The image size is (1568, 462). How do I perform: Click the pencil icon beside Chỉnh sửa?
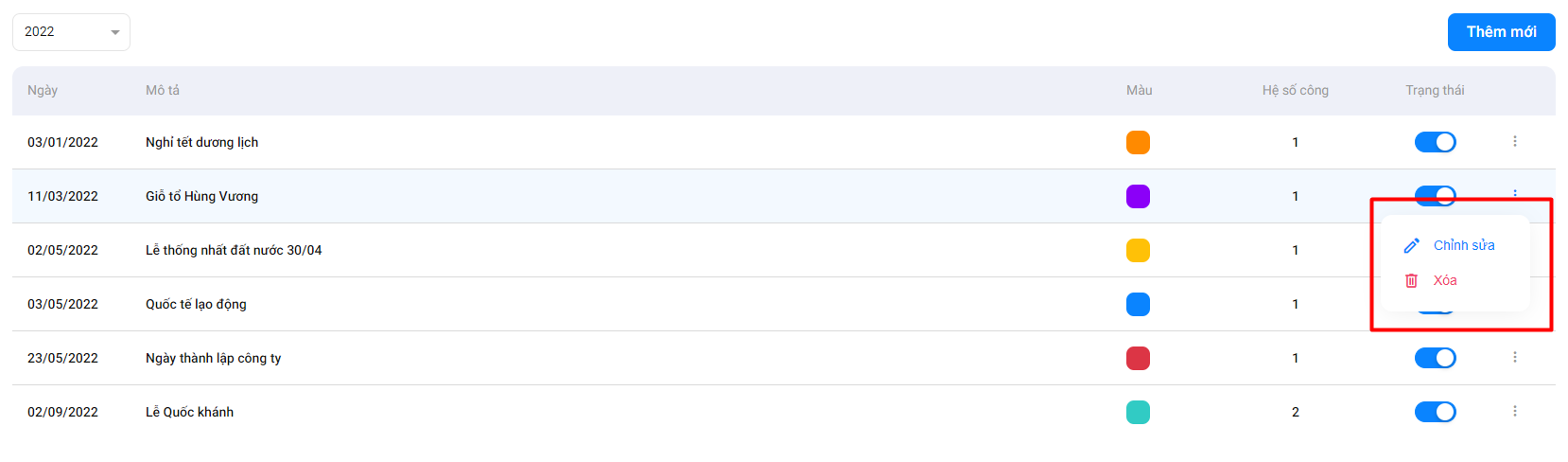1411,245
